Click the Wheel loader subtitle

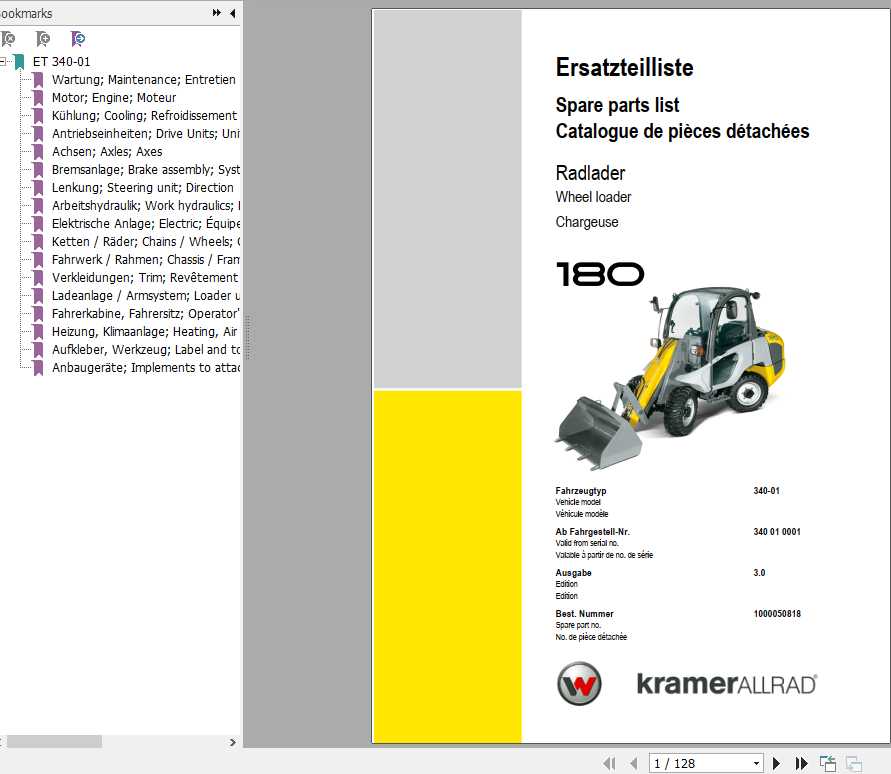click(593, 197)
